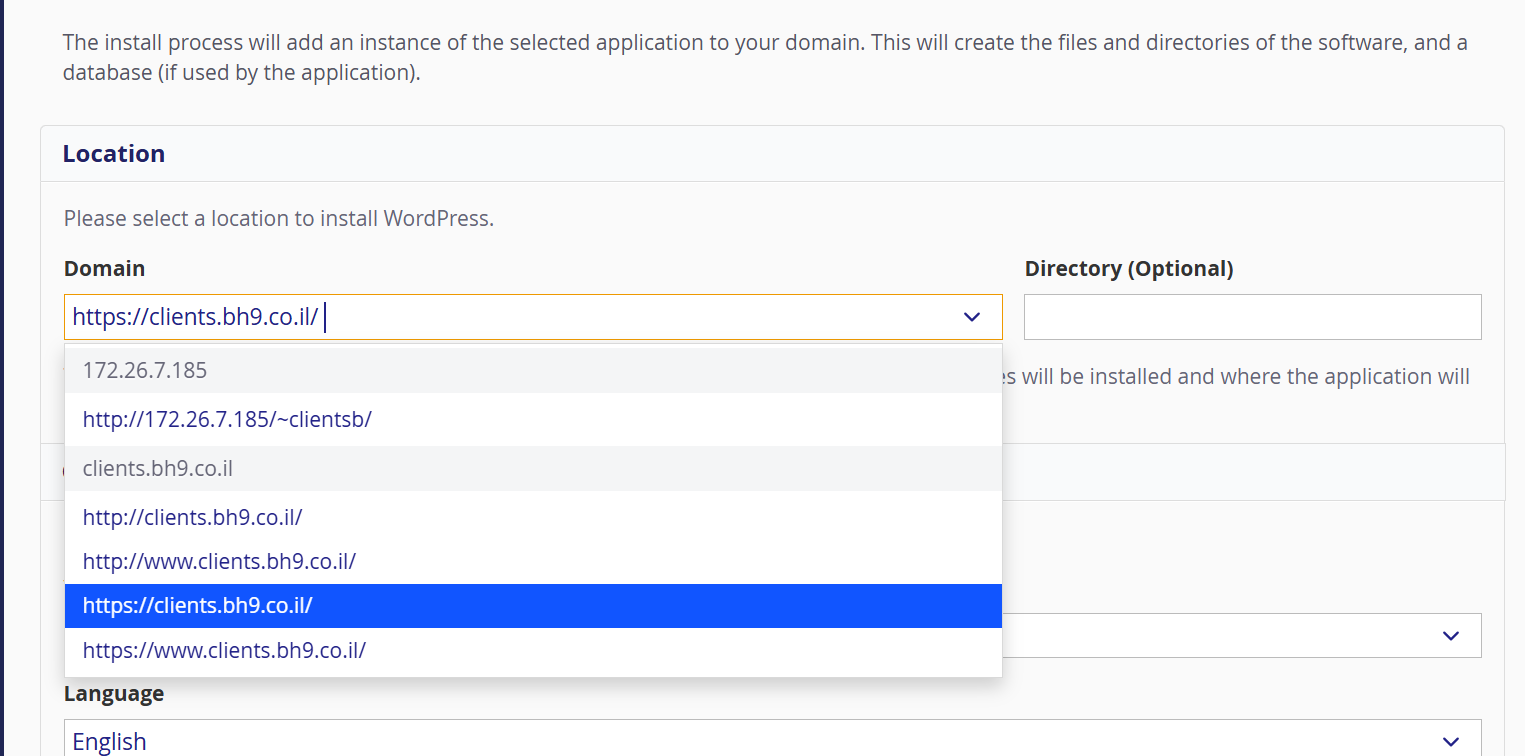
Task: Select https://www.clients.bh9.co.il/ option
Action: point(533,650)
